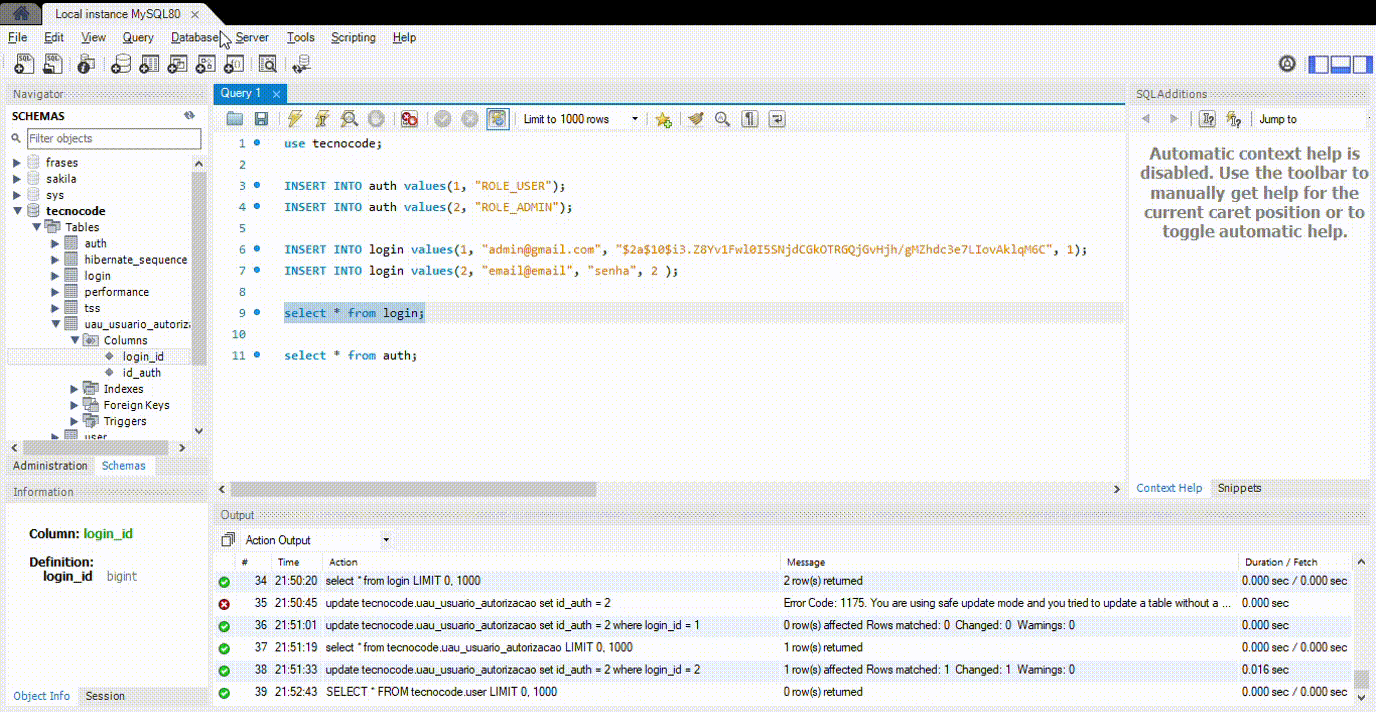Expand the auth table node
This screenshot has height=712, width=1376.
coord(55,243)
